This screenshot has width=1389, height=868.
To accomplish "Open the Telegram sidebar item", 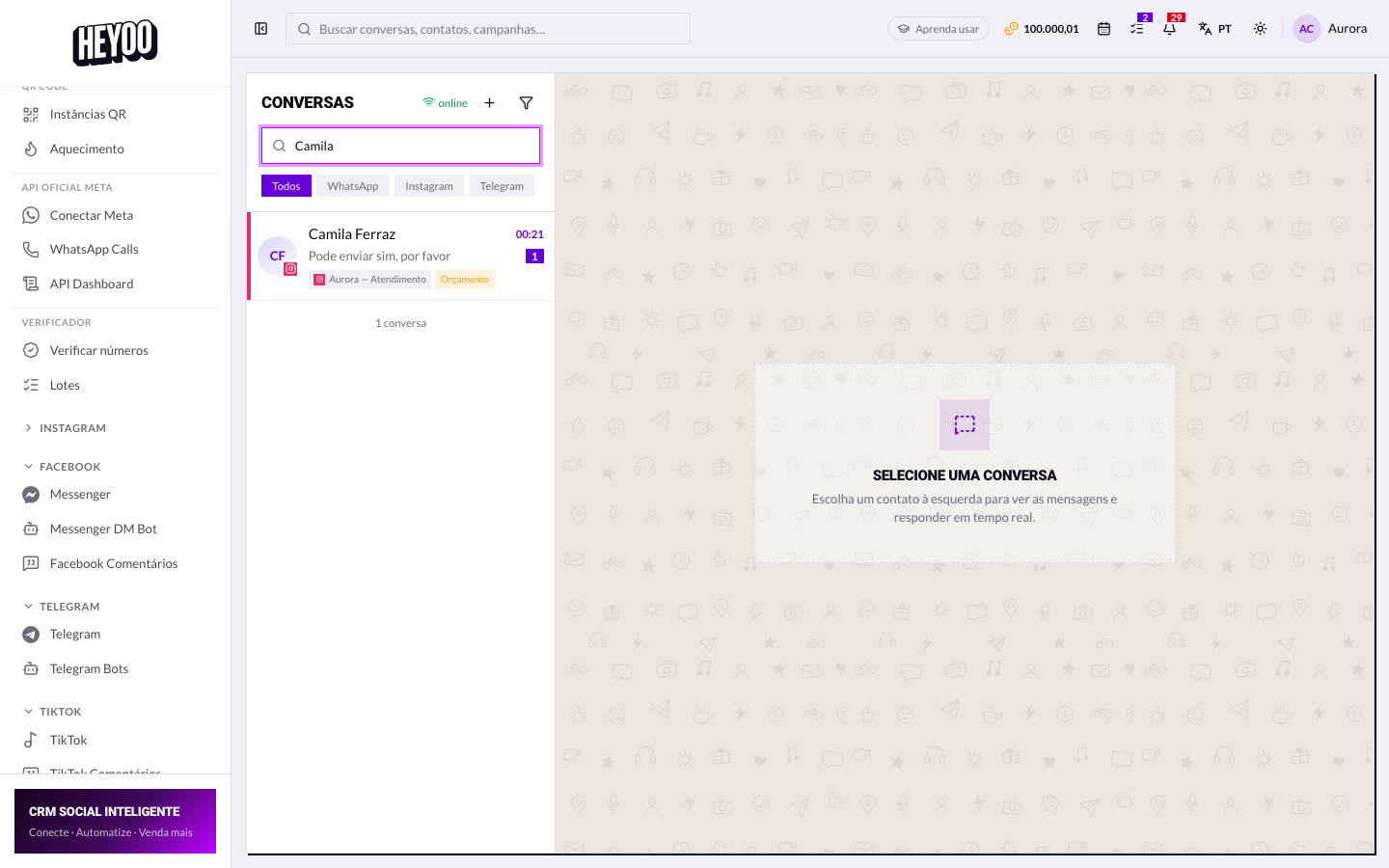I will point(115,634).
